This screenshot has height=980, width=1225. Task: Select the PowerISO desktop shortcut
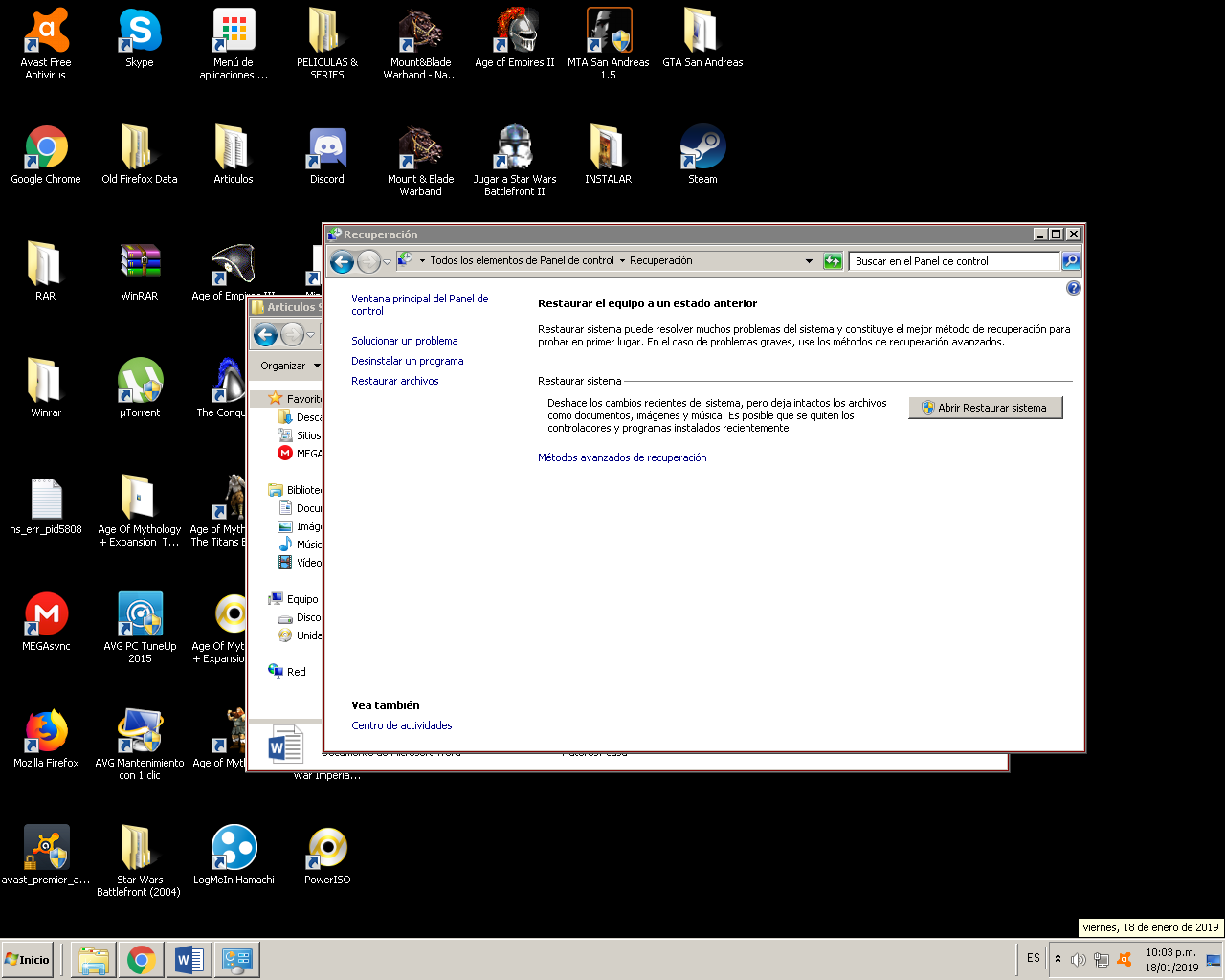327,856
